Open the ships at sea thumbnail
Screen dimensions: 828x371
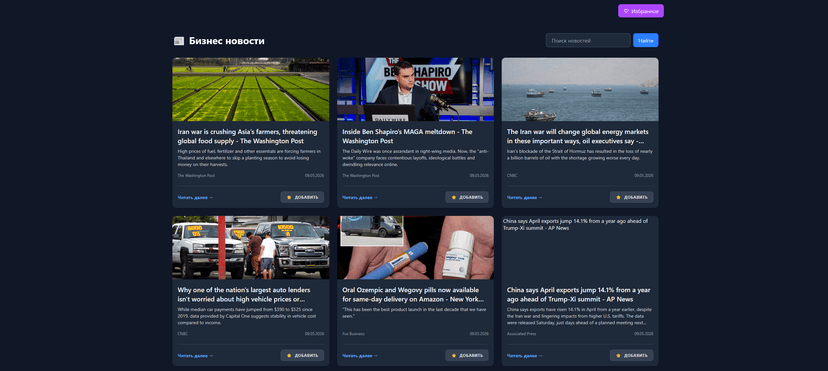pyautogui.click(x=580, y=89)
